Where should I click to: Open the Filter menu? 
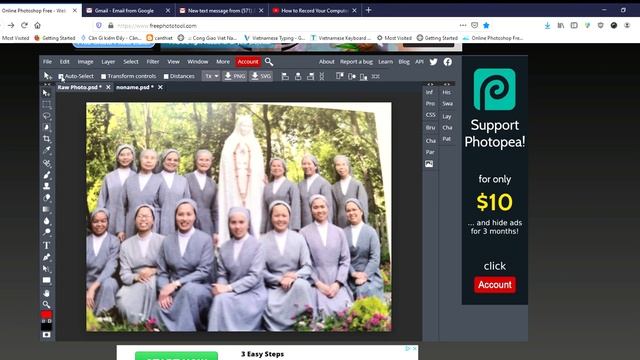point(153,62)
